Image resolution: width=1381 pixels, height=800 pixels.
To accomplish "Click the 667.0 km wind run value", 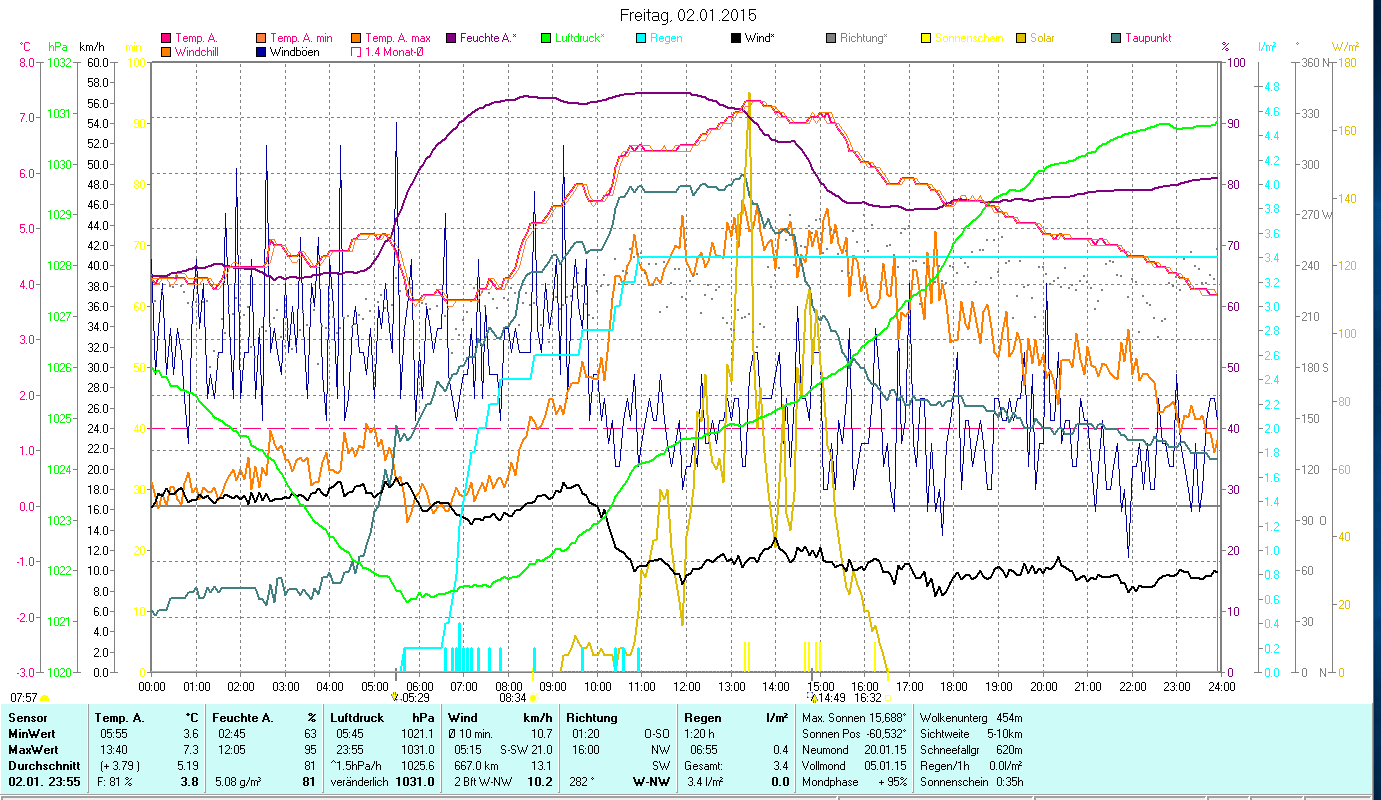I will [x=476, y=766].
